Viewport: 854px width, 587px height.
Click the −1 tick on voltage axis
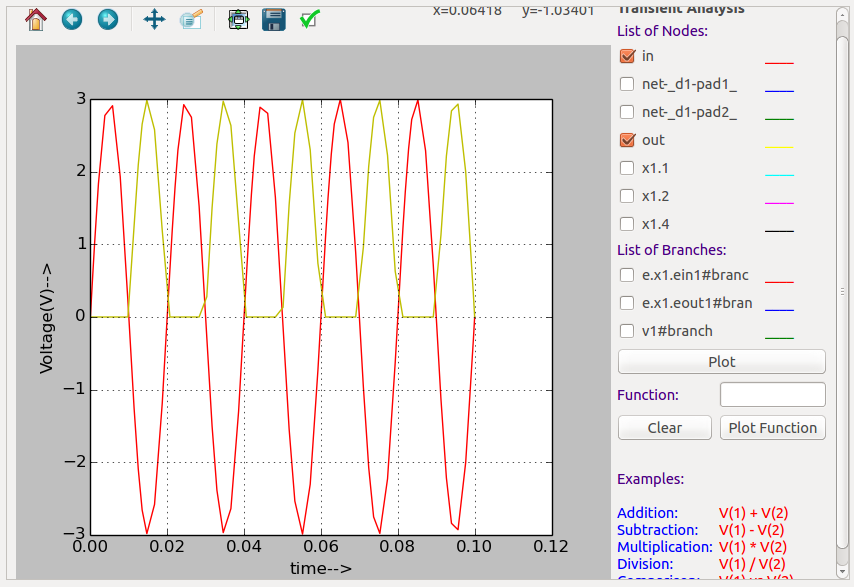[75, 389]
